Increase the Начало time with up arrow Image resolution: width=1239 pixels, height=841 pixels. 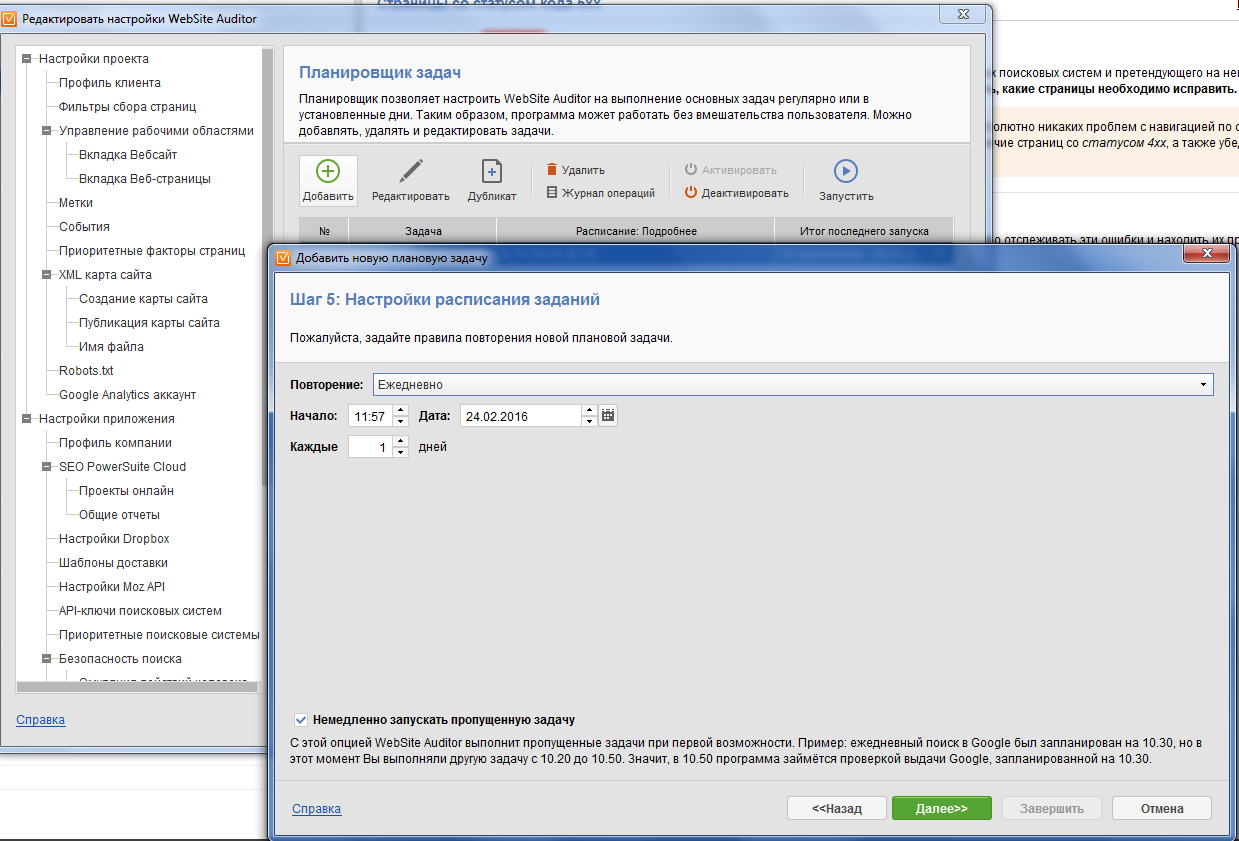pos(401,410)
